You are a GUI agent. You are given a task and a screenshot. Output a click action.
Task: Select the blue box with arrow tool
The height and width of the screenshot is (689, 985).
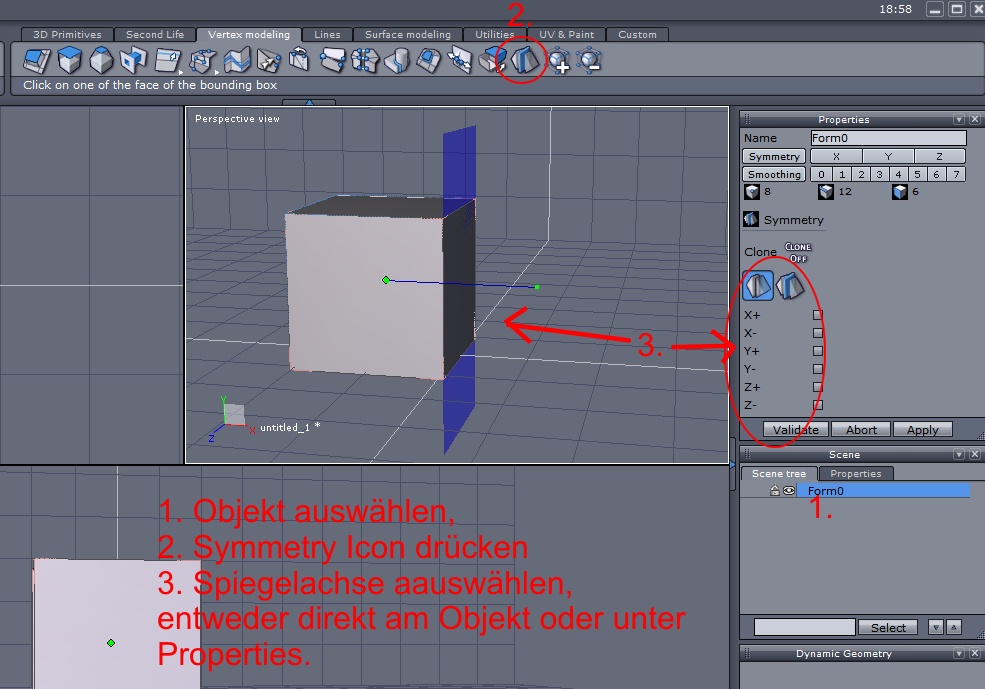(492, 61)
